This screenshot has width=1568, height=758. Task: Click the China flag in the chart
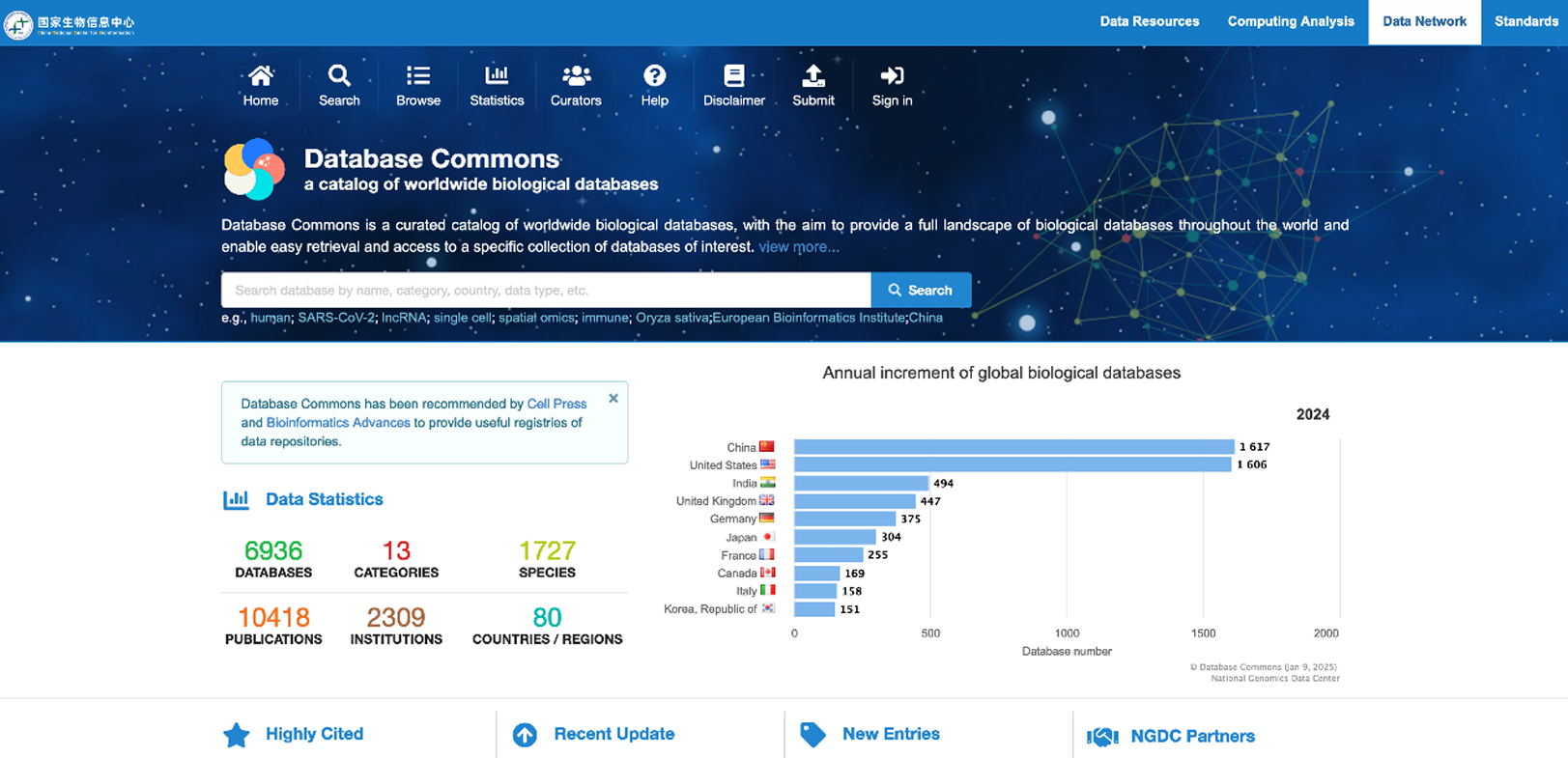pos(767,447)
